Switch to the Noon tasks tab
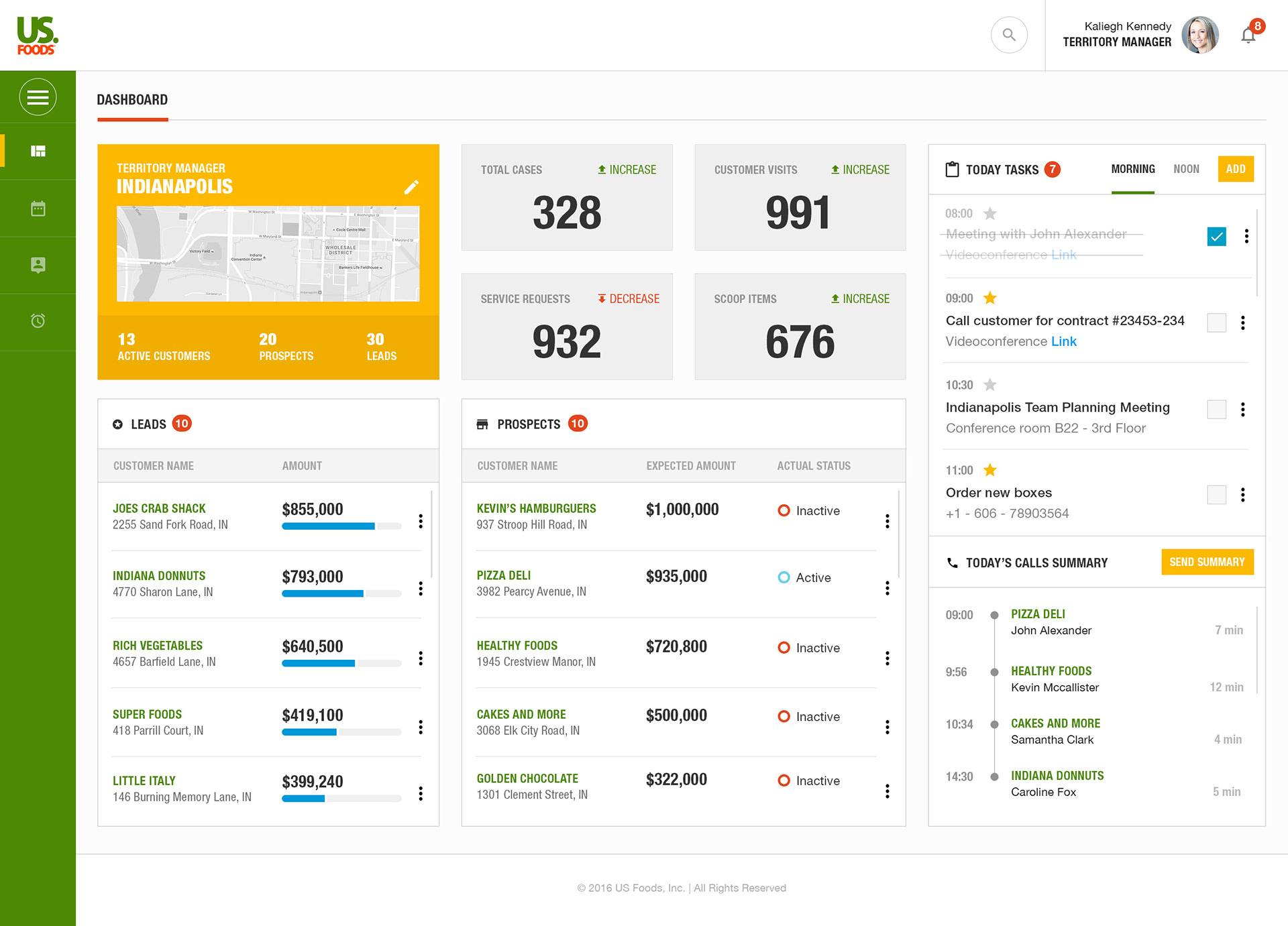This screenshot has height=926, width=1288. [1186, 169]
